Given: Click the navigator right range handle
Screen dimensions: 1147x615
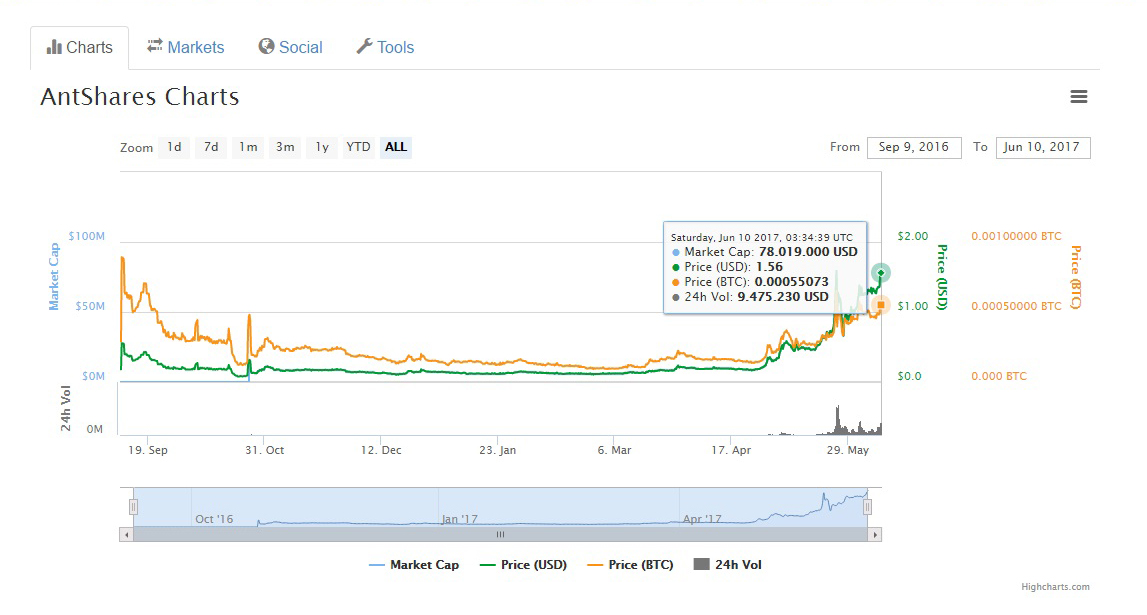Looking at the screenshot, I should [x=868, y=507].
